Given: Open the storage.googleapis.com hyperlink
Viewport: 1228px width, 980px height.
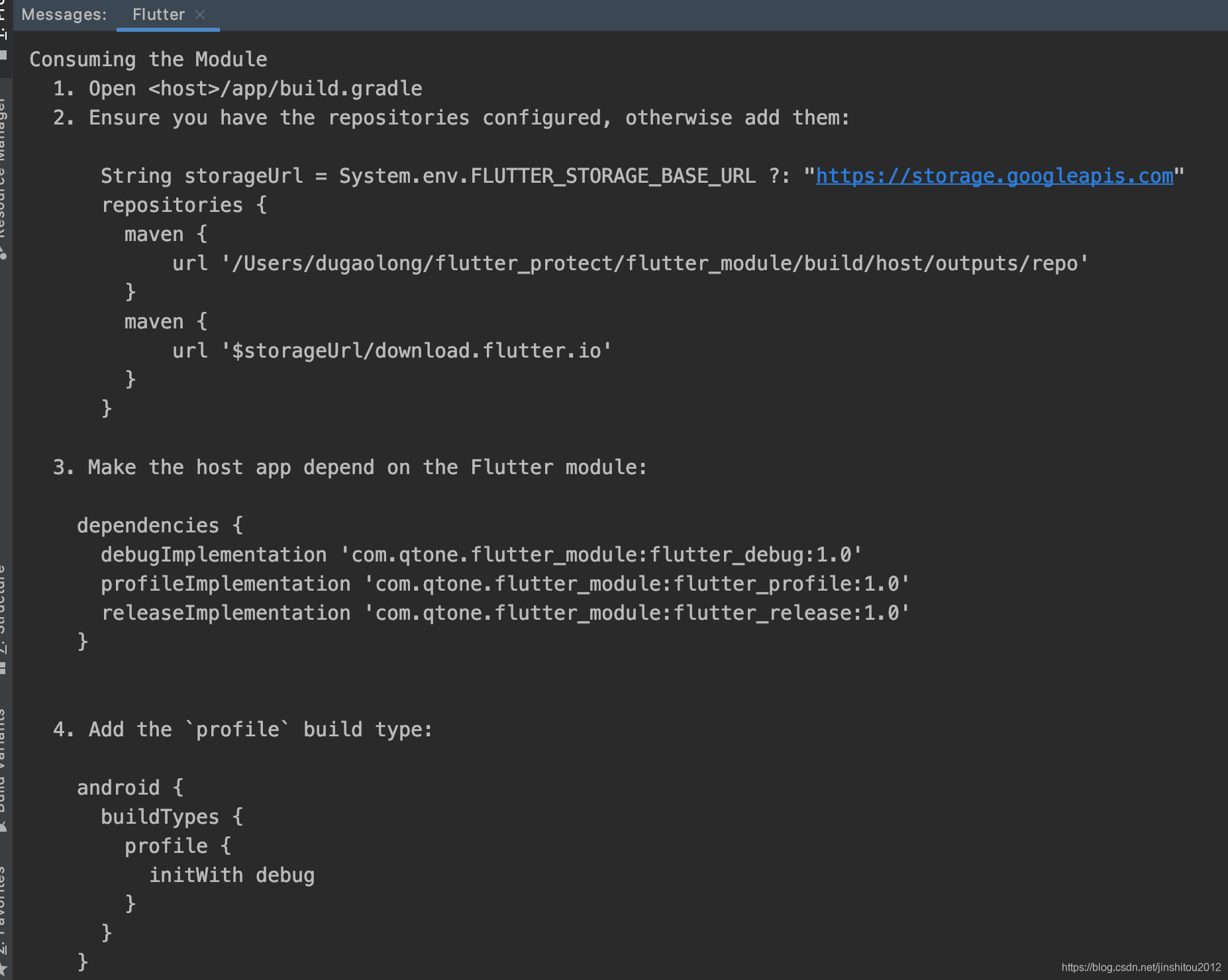Looking at the screenshot, I should point(993,175).
